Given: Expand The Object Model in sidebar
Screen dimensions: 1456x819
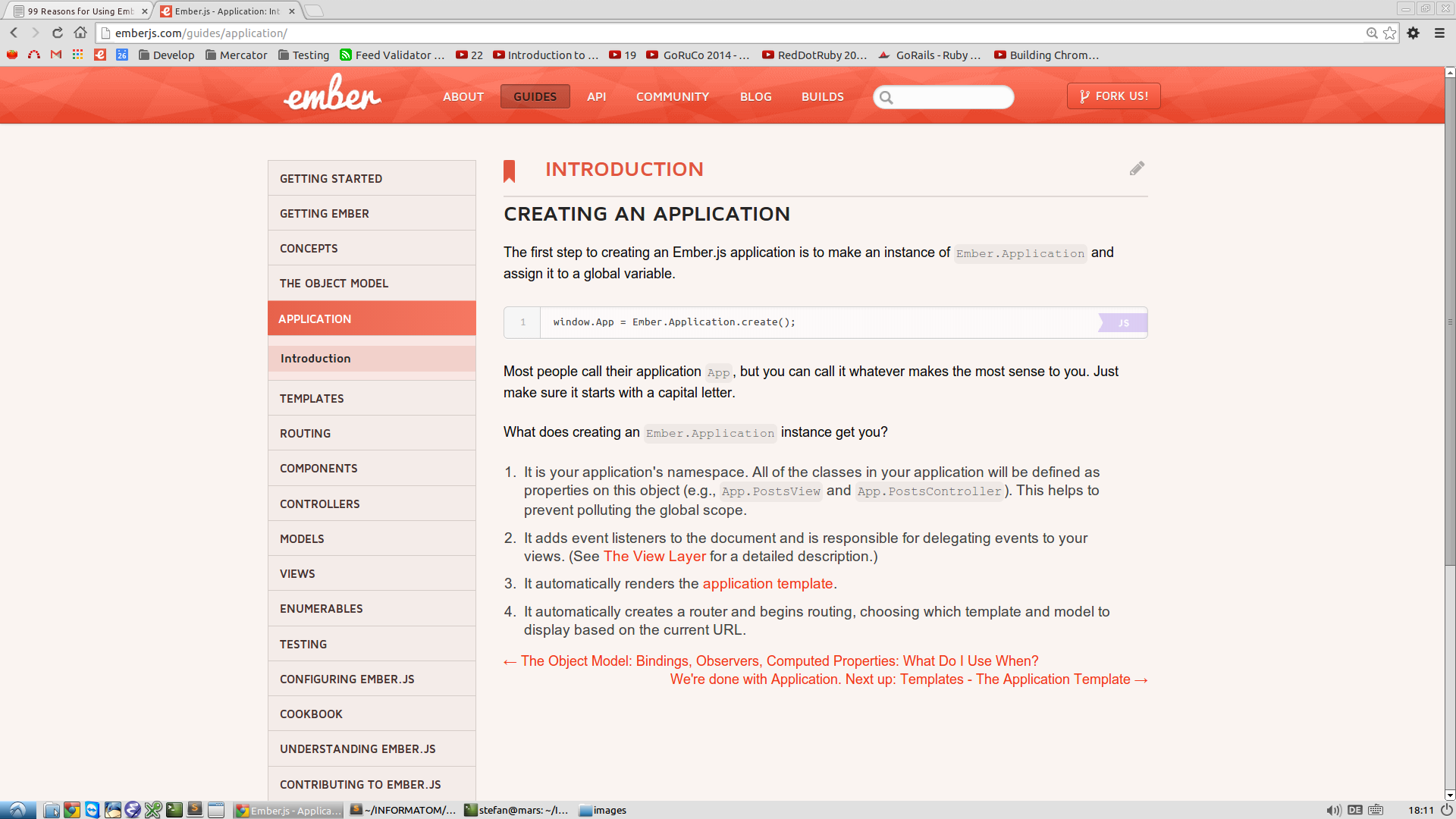Looking at the screenshot, I should click(x=372, y=283).
